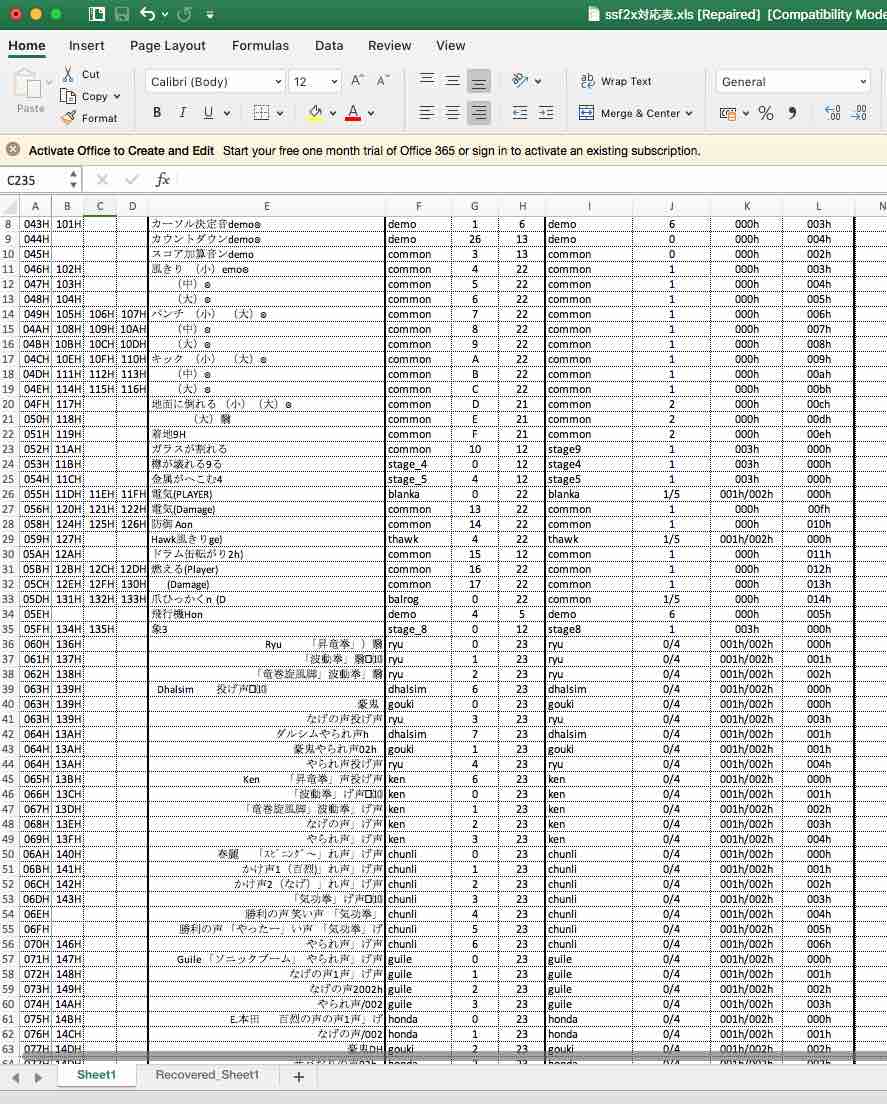This screenshot has height=1104, width=887.
Task: Open the Customize Quick Access Toolbar menu
Action: tap(210, 14)
